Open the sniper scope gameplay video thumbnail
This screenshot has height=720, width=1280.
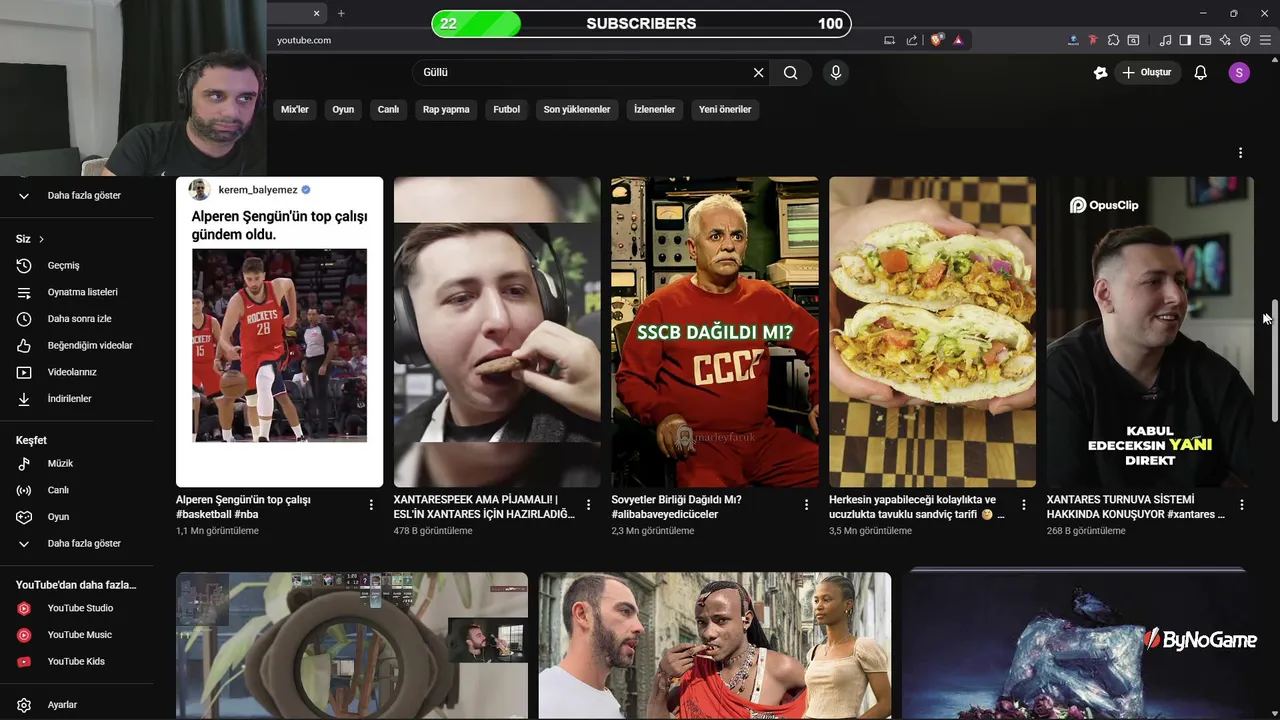point(352,645)
